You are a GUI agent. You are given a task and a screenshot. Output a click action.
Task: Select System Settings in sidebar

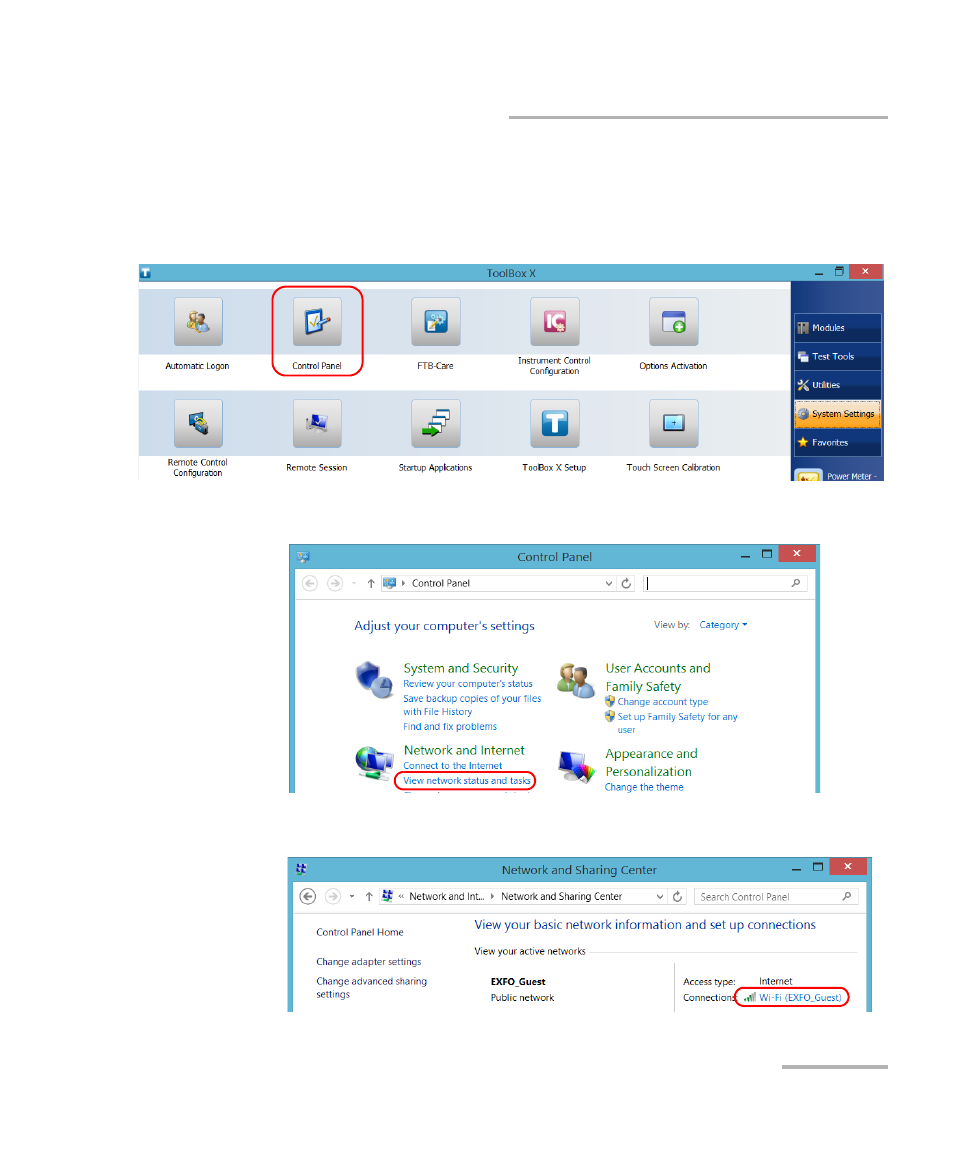tap(837, 414)
